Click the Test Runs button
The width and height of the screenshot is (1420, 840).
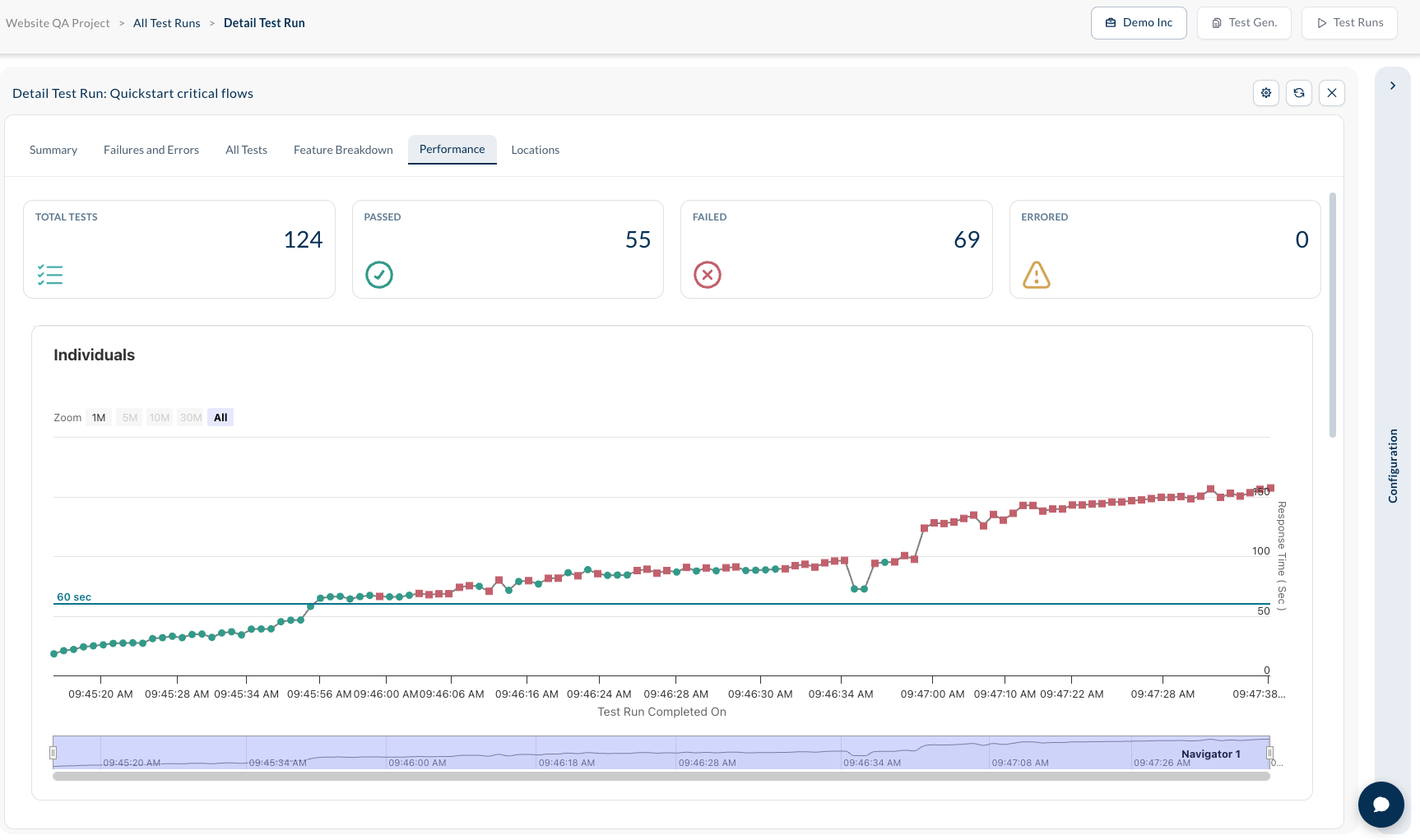(1349, 23)
